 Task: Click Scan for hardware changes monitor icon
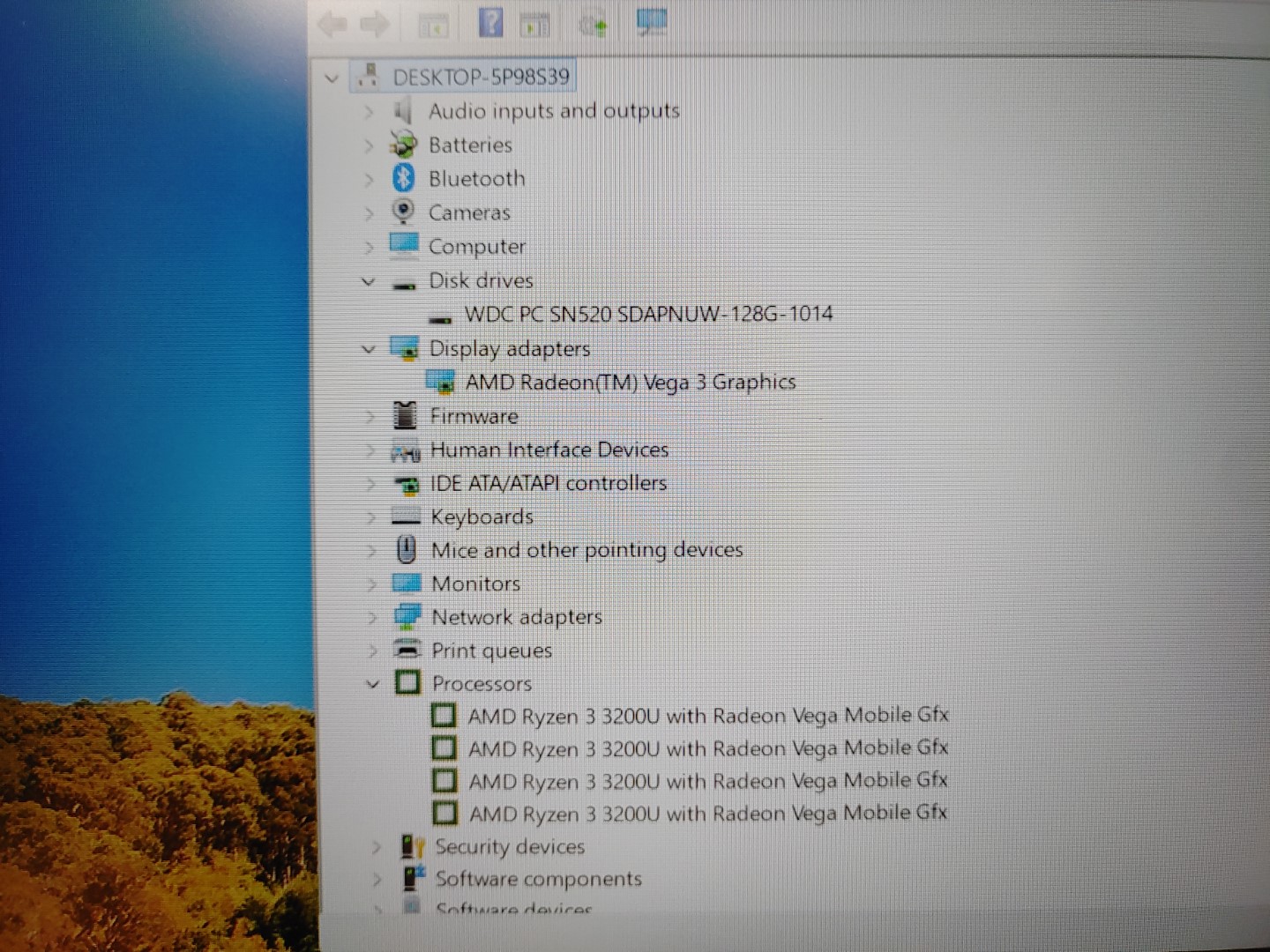pos(652,23)
